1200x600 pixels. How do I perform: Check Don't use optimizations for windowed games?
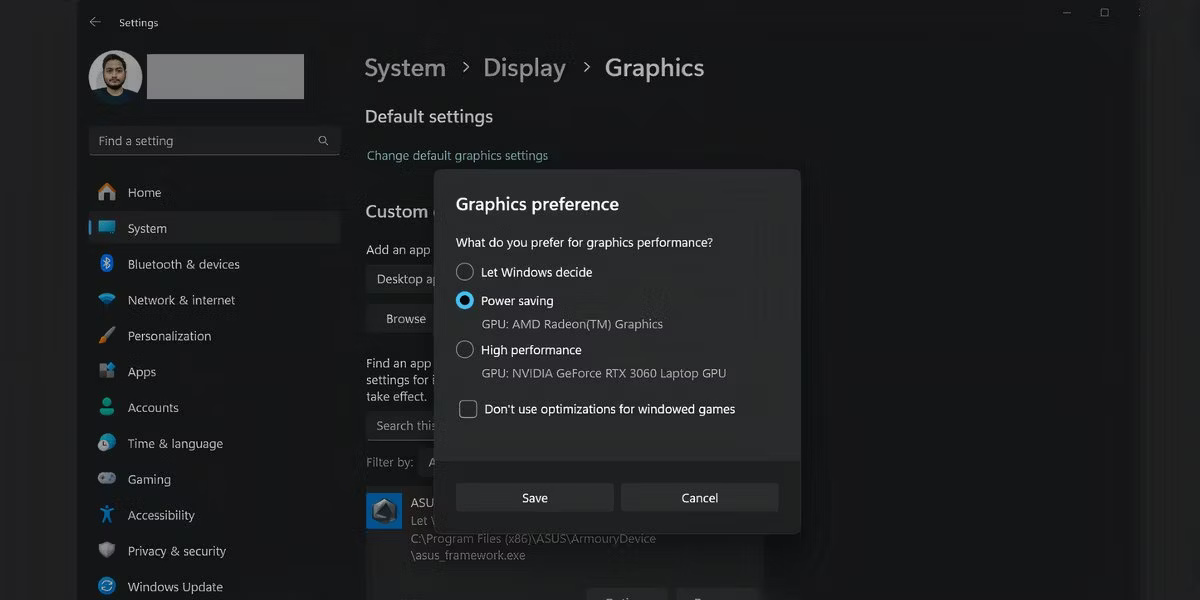click(467, 408)
